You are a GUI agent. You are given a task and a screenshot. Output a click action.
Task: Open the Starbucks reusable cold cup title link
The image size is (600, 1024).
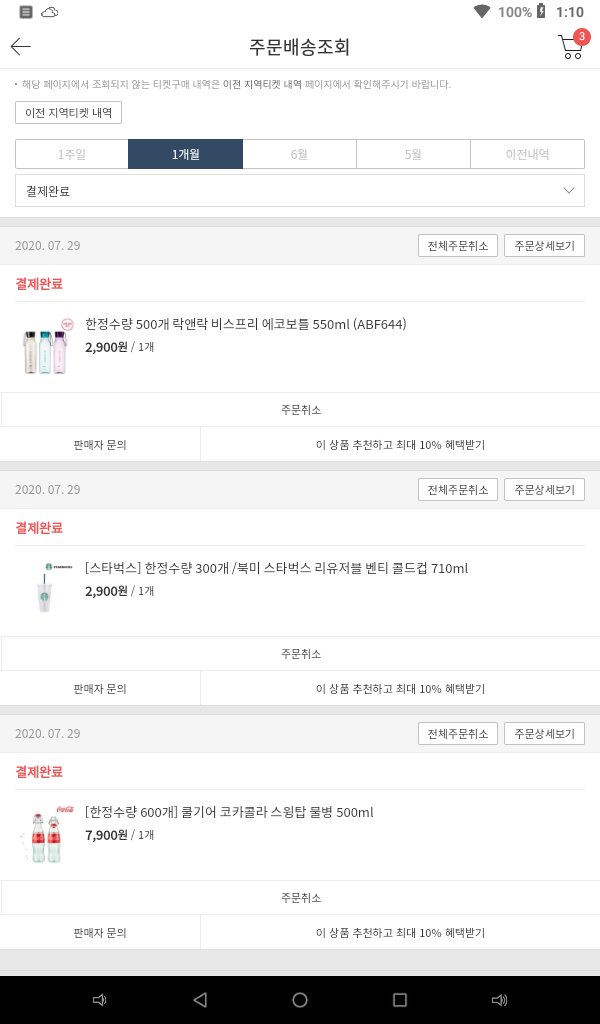[276, 568]
